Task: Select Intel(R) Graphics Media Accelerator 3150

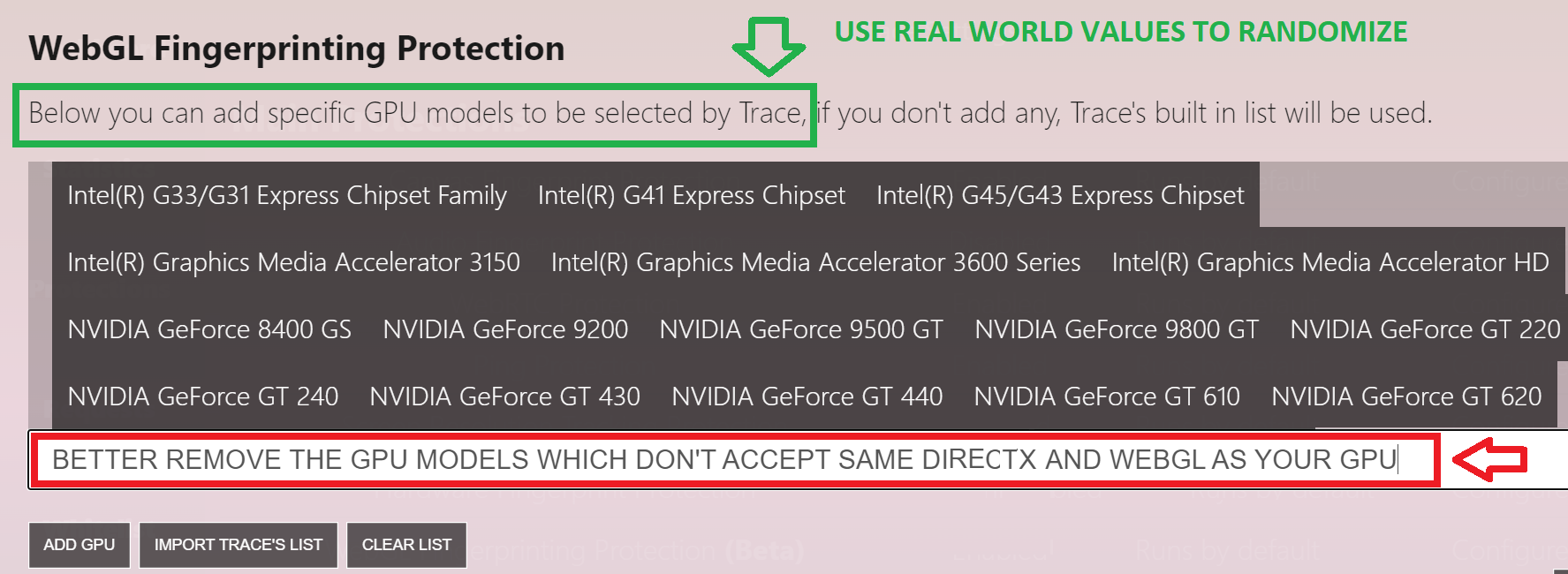Action: (293, 262)
